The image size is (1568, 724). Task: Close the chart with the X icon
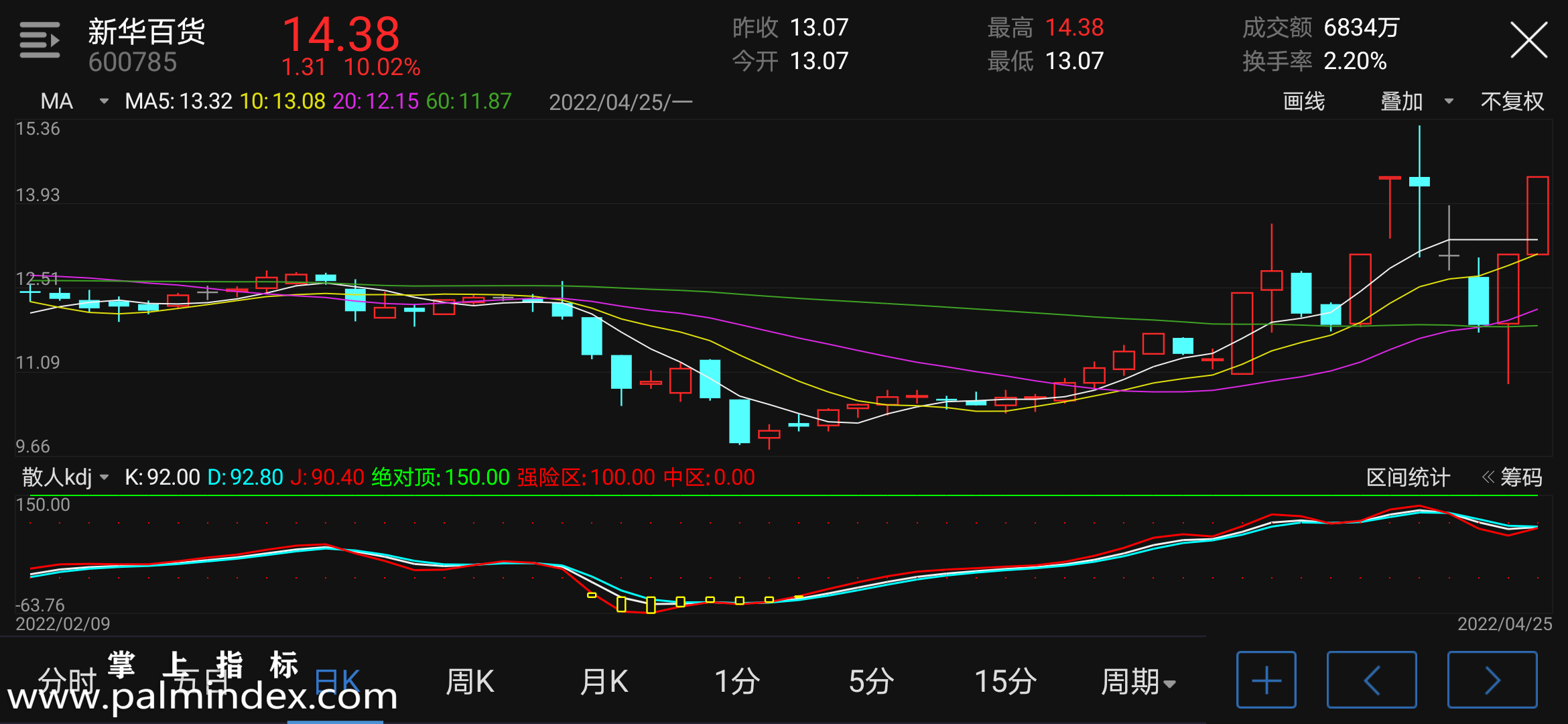pyautogui.click(x=1528, y=40)
